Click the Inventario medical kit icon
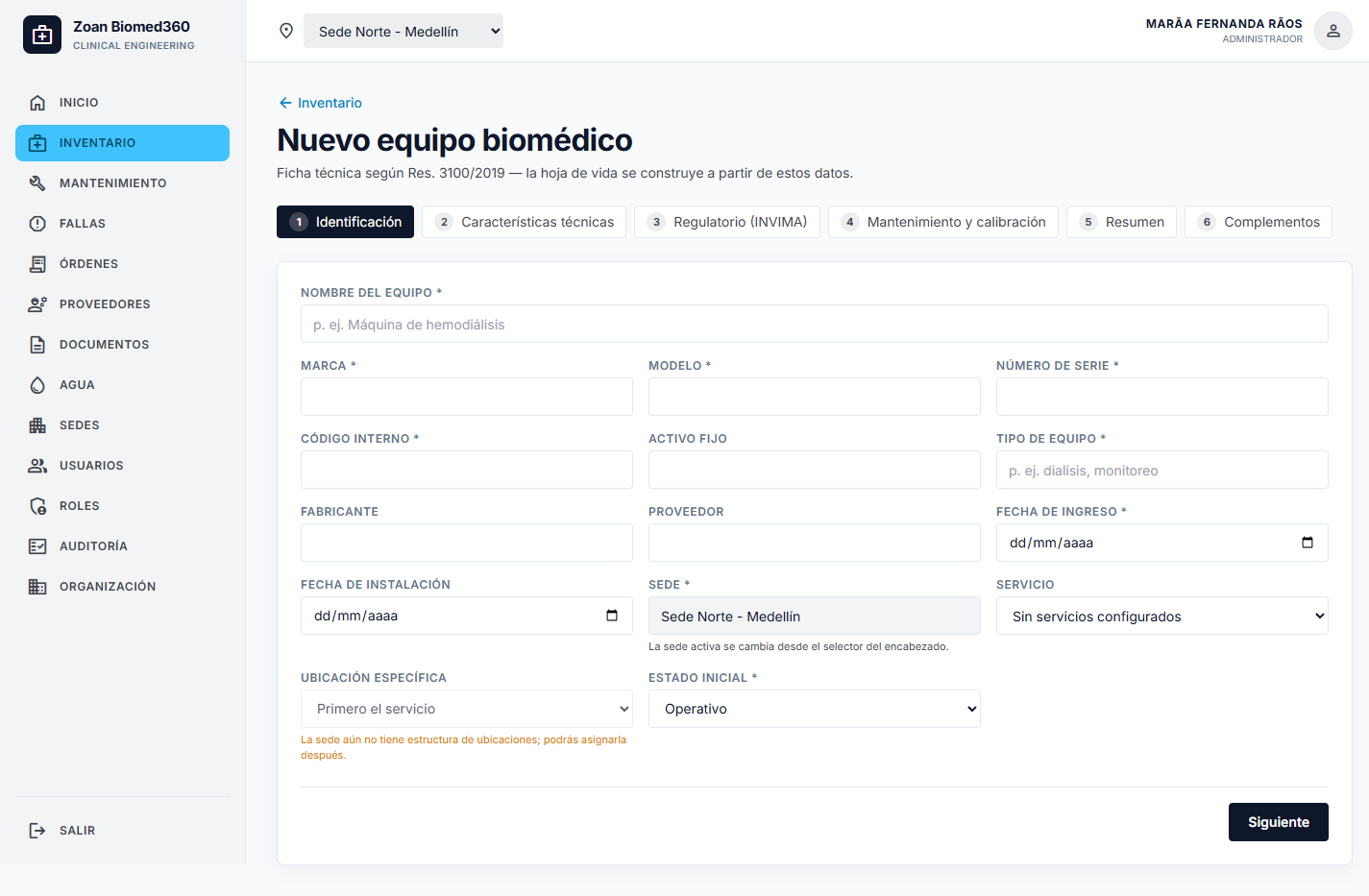This screenshot has height=896, width=1369. (37, 143)
